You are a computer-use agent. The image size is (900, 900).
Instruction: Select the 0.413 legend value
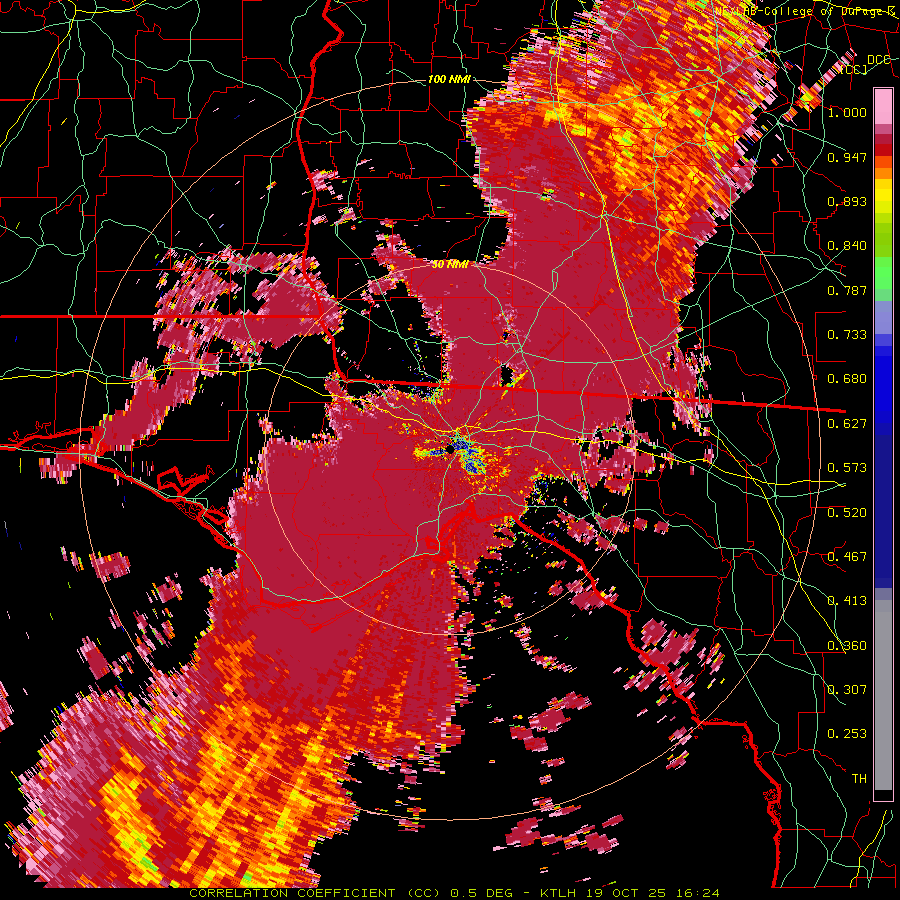tap(847, 600)
